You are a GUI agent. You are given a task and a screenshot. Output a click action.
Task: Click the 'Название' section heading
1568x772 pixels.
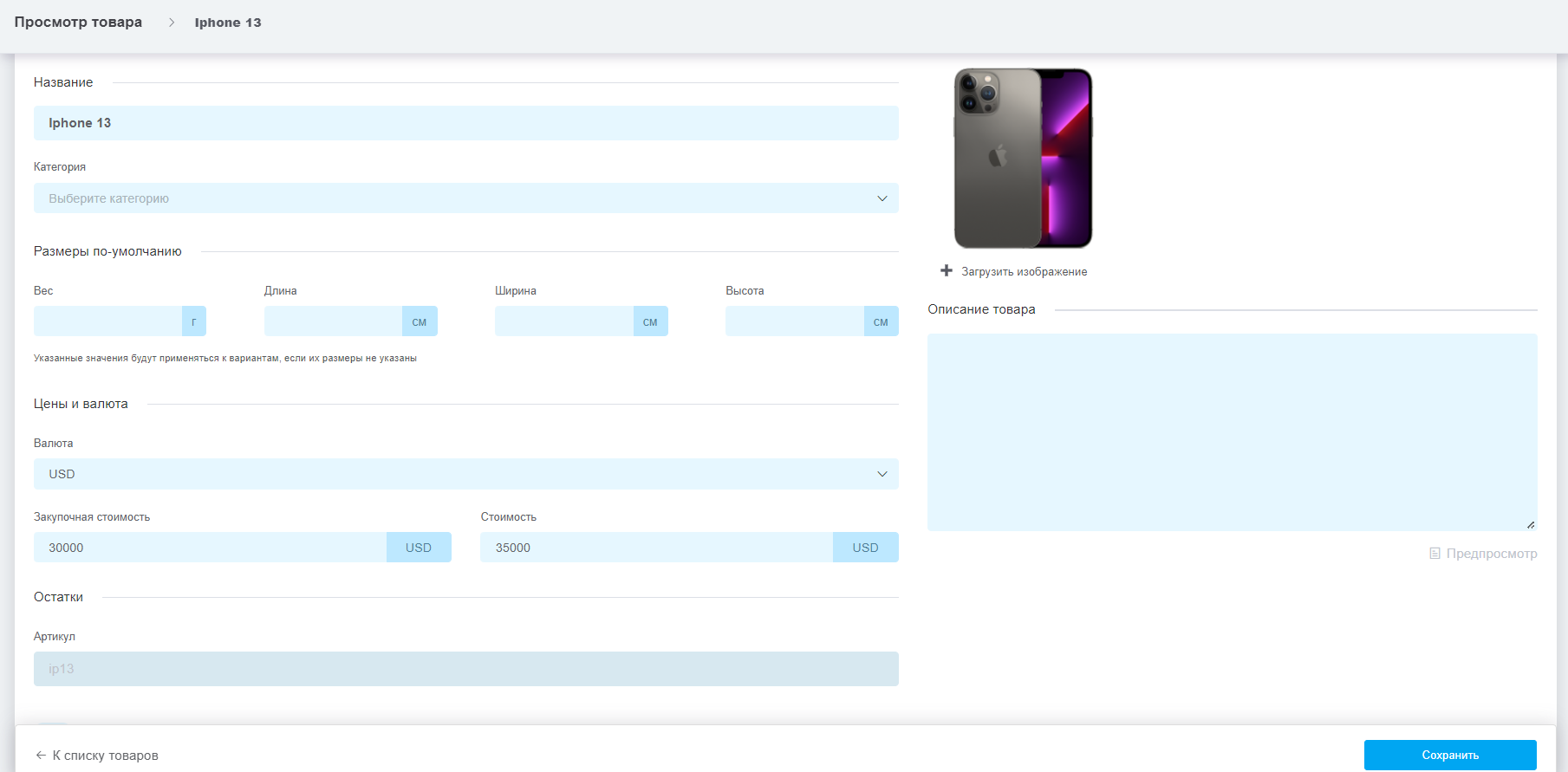(x=63, y=82)
